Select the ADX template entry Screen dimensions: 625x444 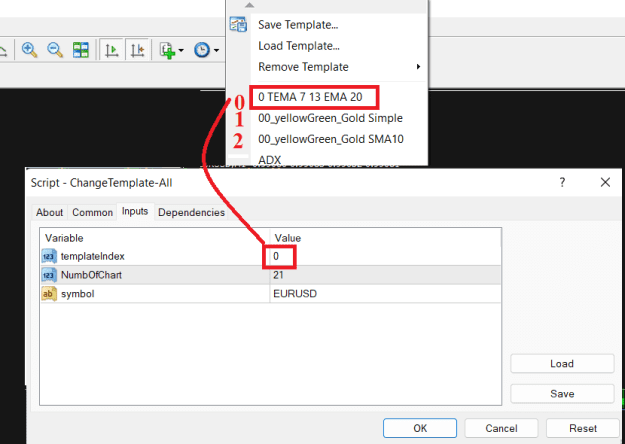click(269, 160)
